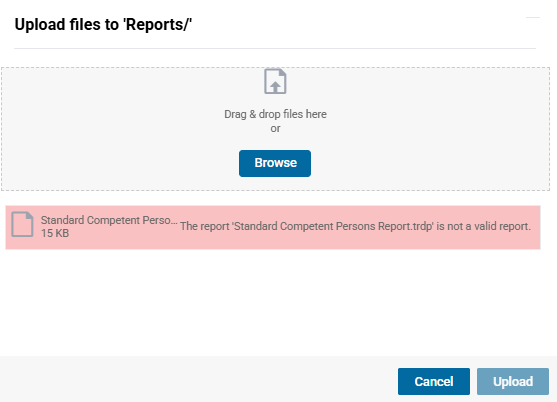Click the faint dash icon at top-right corner

tap(532, 17)
